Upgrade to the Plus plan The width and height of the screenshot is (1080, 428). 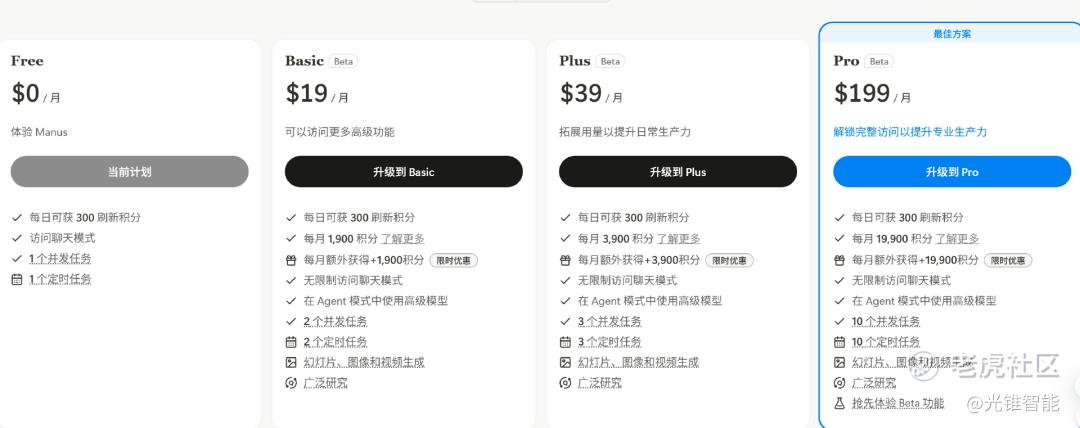point(677,172)
